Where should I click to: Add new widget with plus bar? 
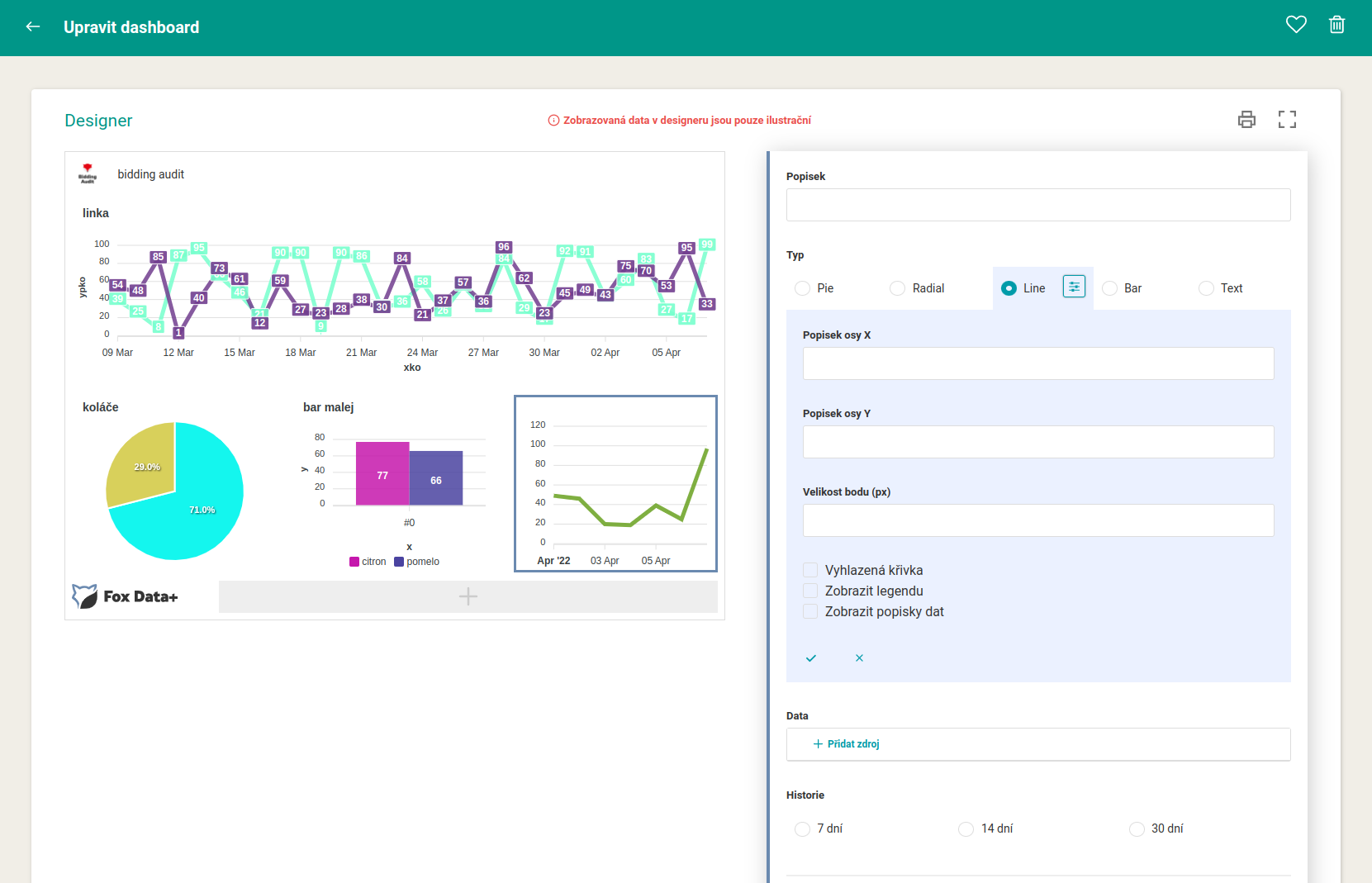468,596
